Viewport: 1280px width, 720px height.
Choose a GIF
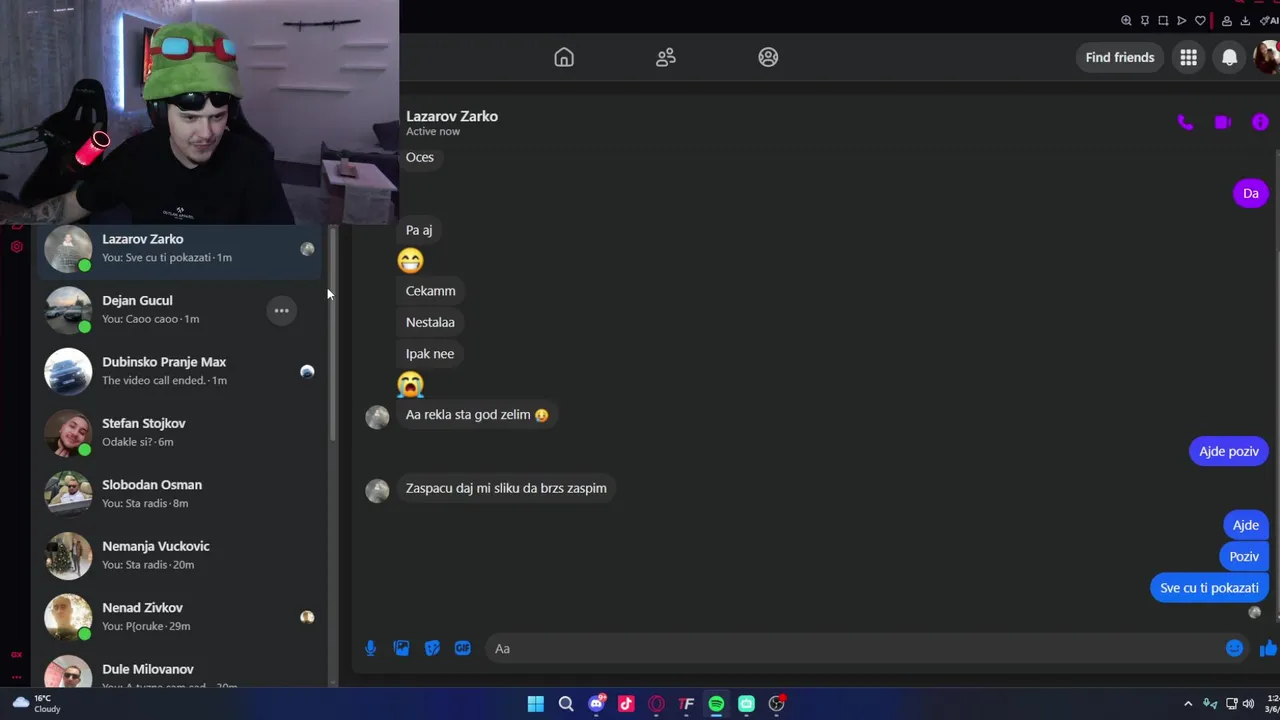click(x=462, y=648)
